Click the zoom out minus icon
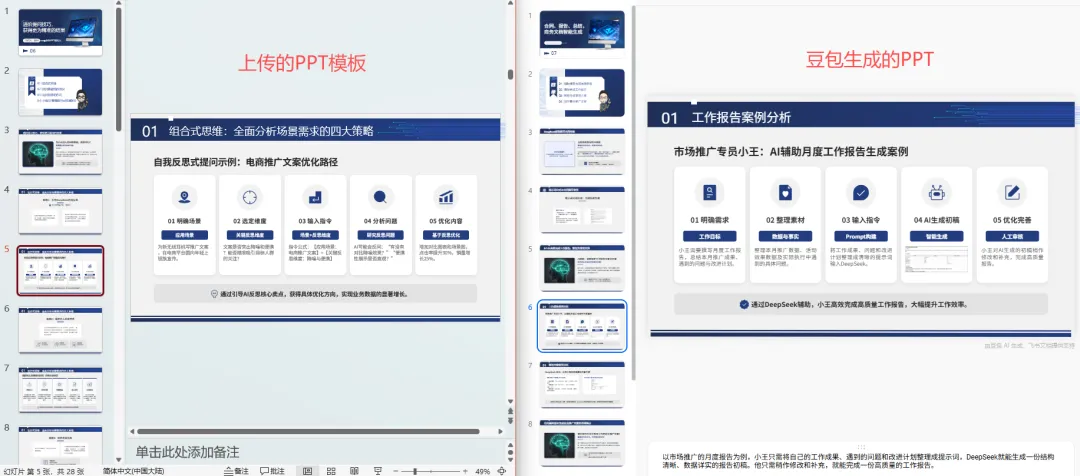Viewport: 1080px width, 476px height. (396, 471)
